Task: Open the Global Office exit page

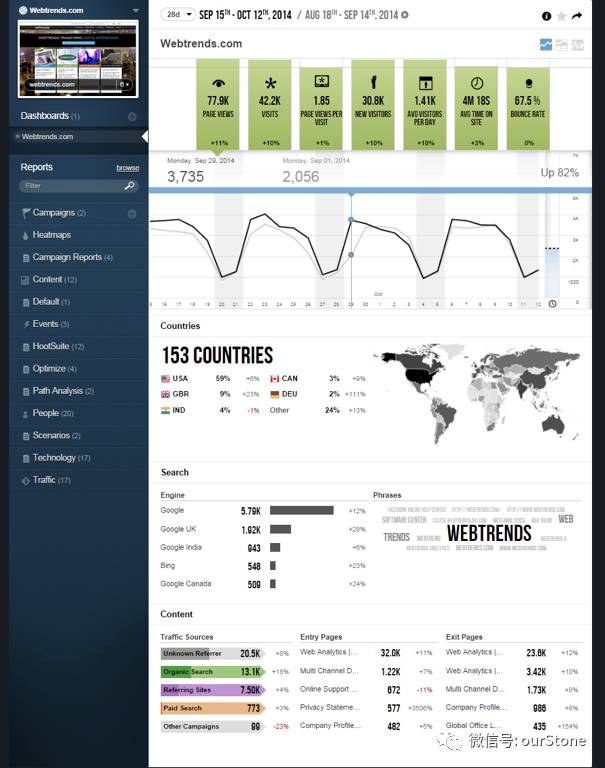Action: (x=474, y=725)
